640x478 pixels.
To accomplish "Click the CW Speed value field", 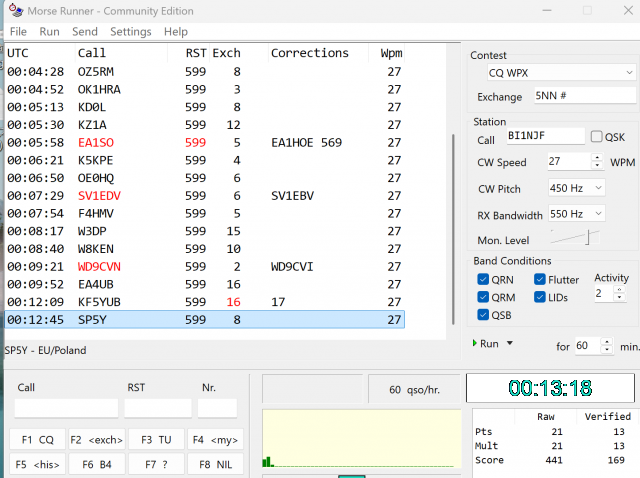I will point(569,161).
